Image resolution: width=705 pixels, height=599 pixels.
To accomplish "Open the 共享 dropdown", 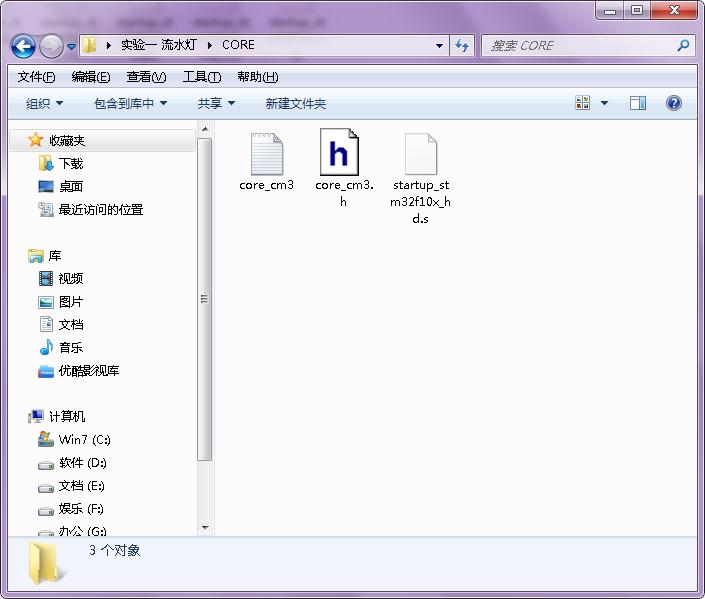I will click(x=216, y=104).
